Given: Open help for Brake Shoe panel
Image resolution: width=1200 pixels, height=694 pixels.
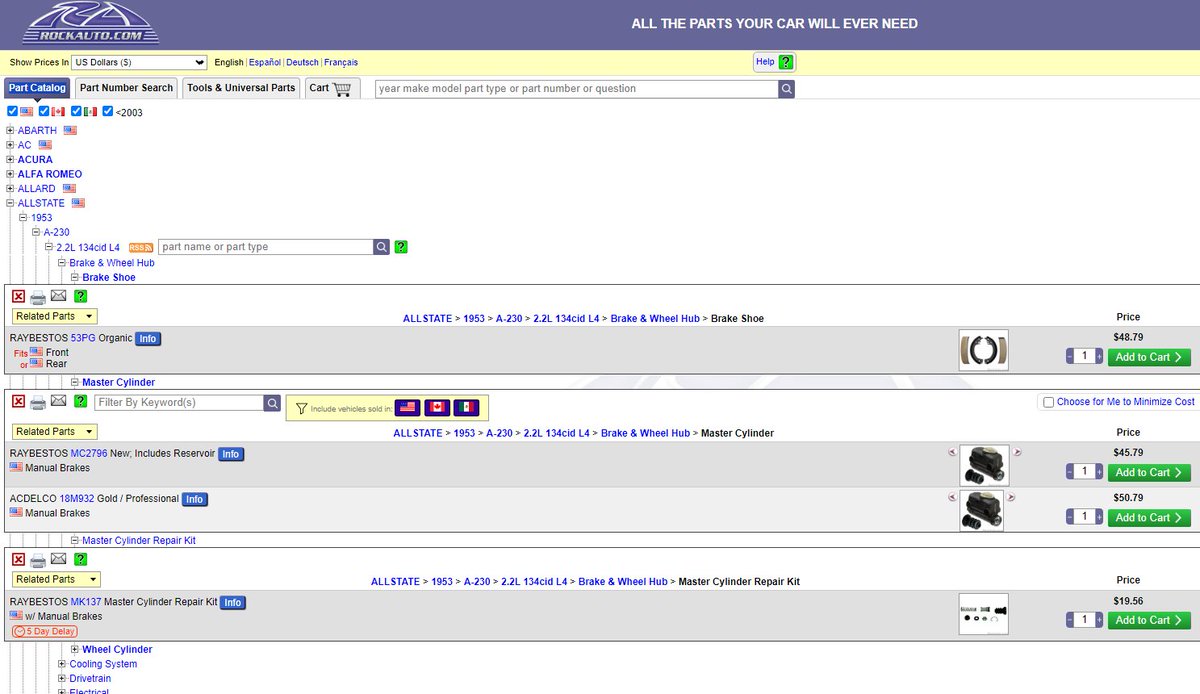Looking at the screenshot, I should tap(81, 297).
